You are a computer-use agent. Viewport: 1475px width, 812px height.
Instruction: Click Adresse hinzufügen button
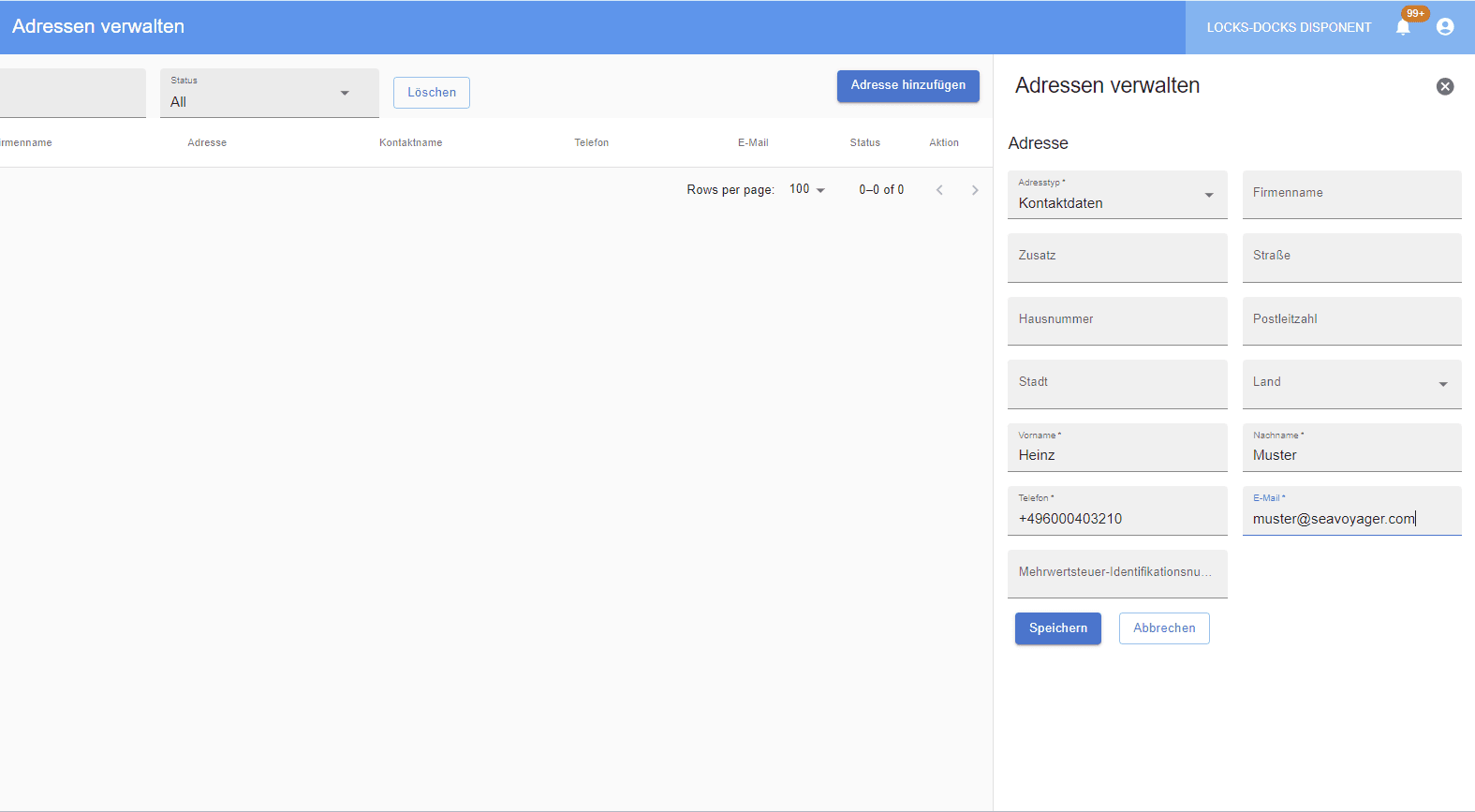pyautogui.click(x=908, y=85)
